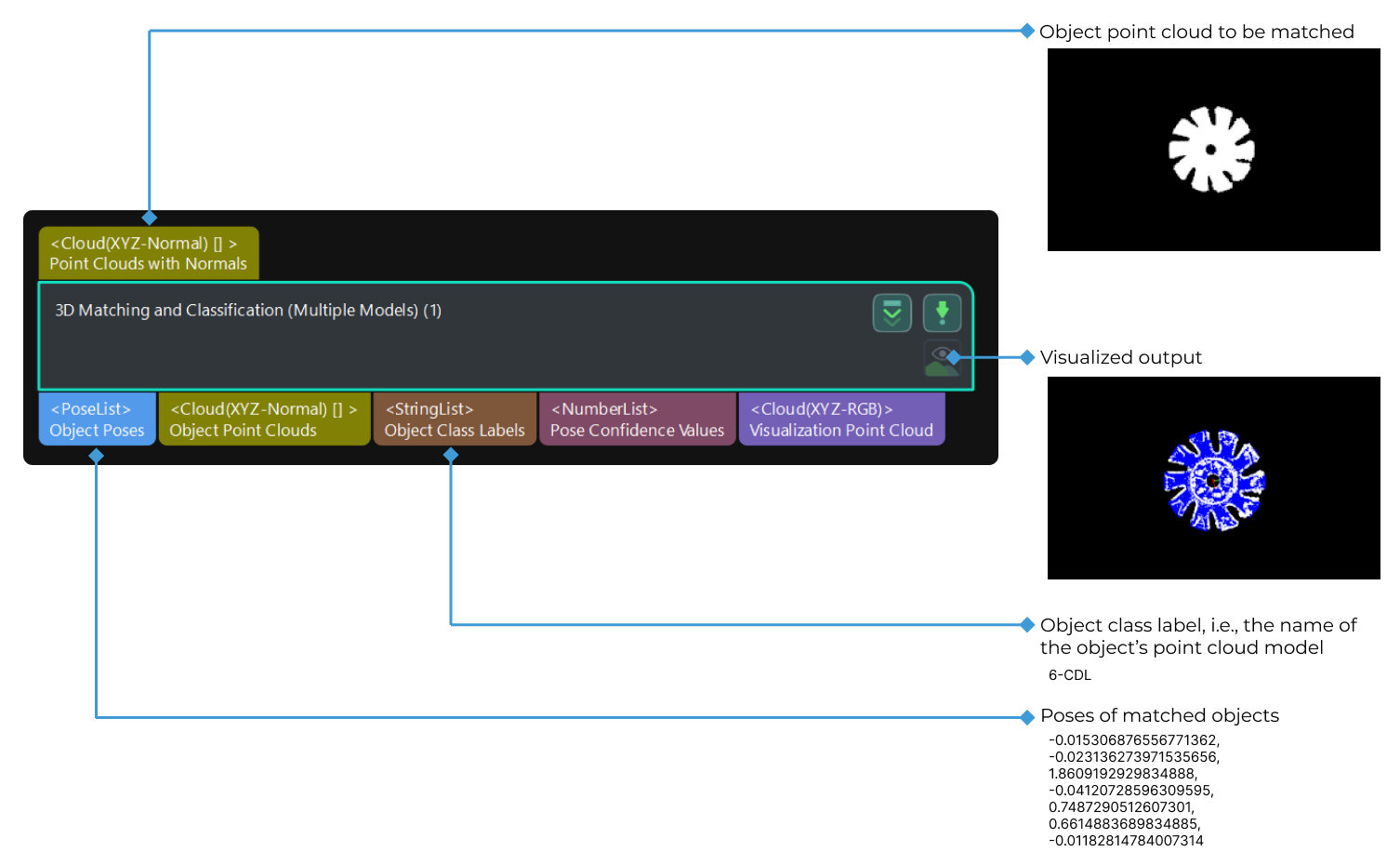This screenshot has height=865, width=1400.
Task: Click the visualized output point cloud image
Action: click(1213, 477)
